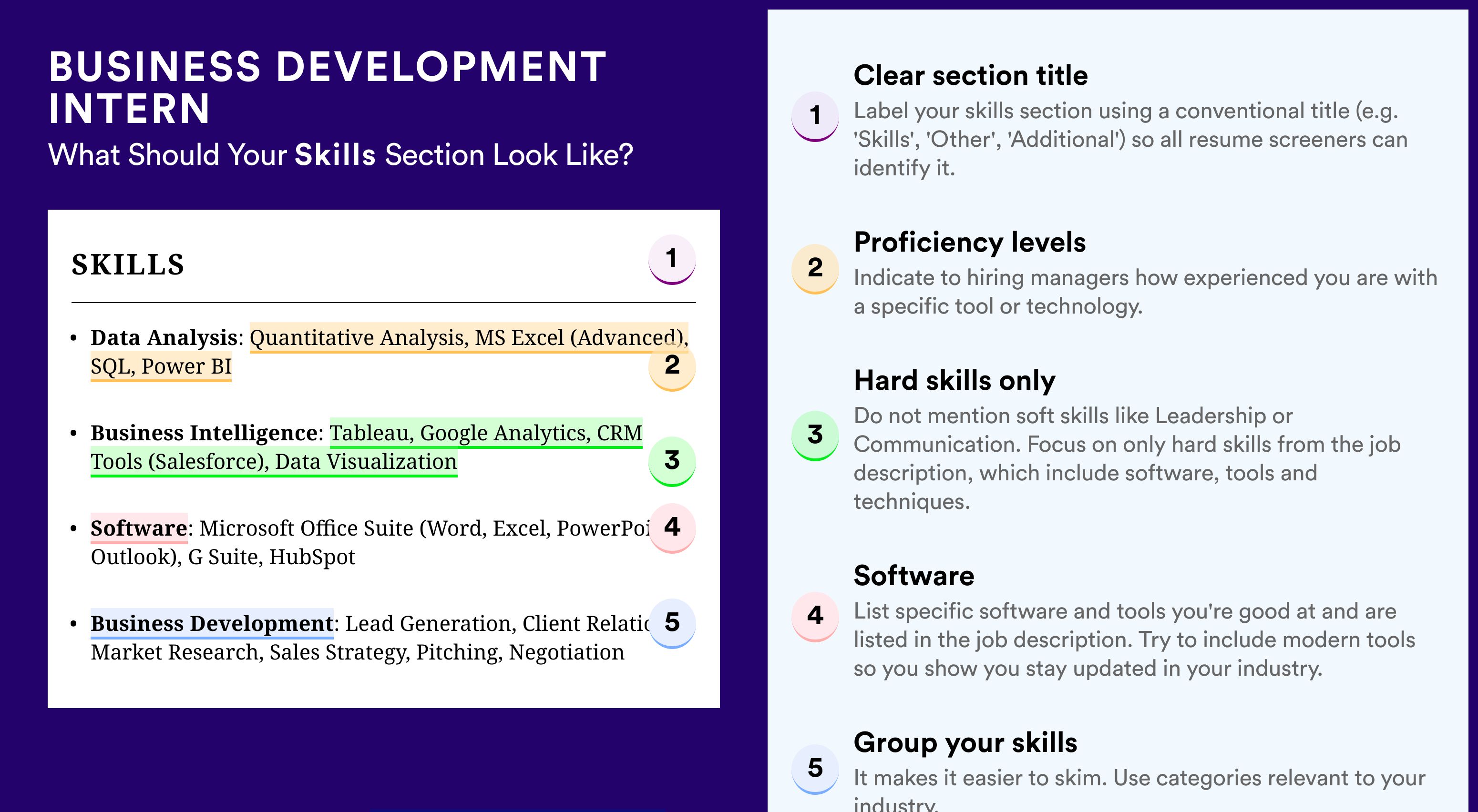The width and height of the screenshot is (1478, 812).
Task: Click the Proficiency levels heading
Action: [970, 243]
